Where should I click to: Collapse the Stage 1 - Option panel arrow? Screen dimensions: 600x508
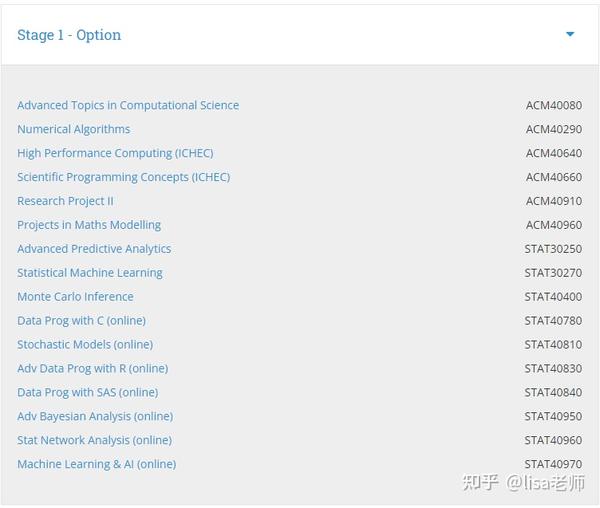click(570, 35)
